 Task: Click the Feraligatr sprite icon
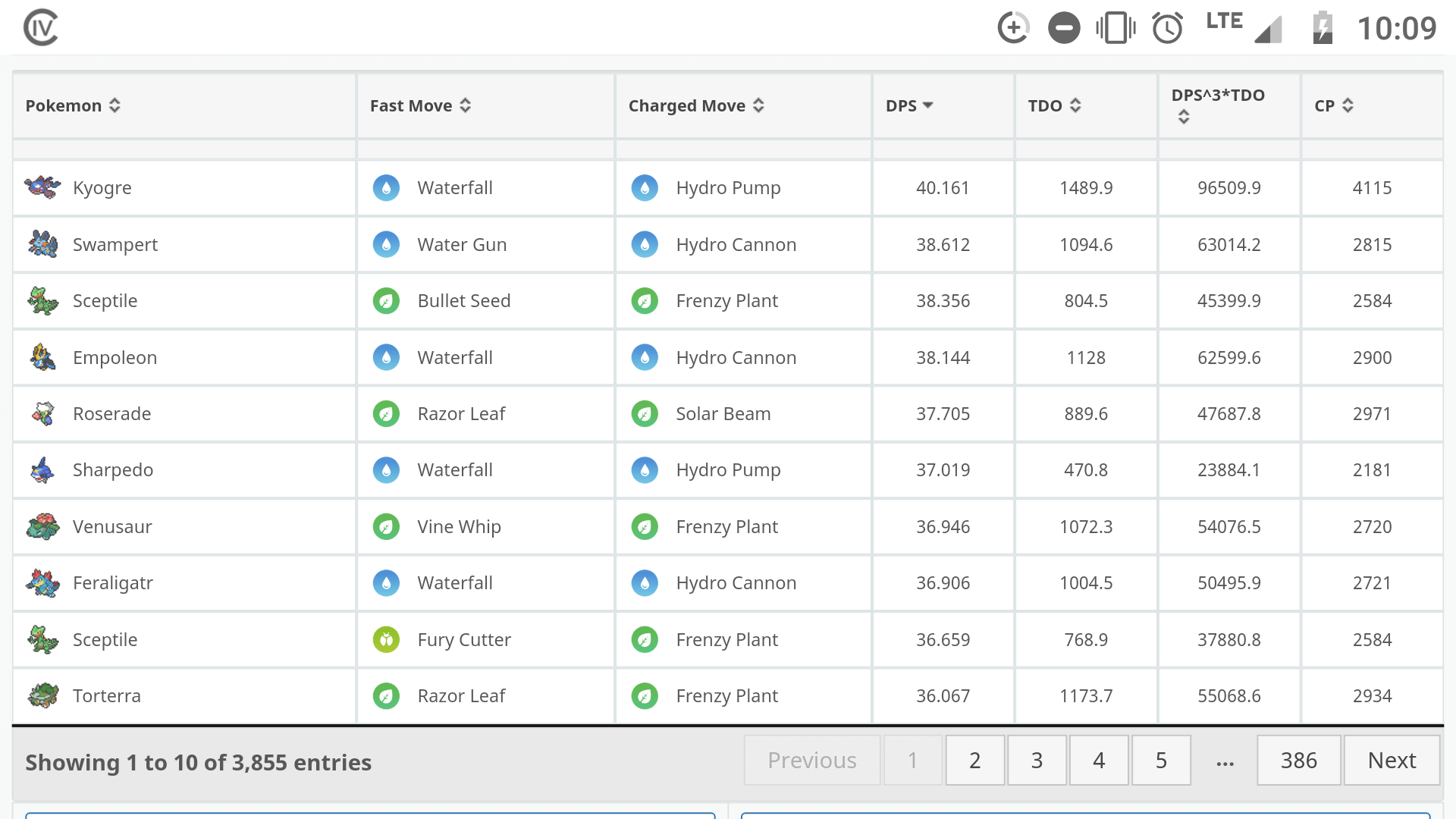tap(42, 582)
